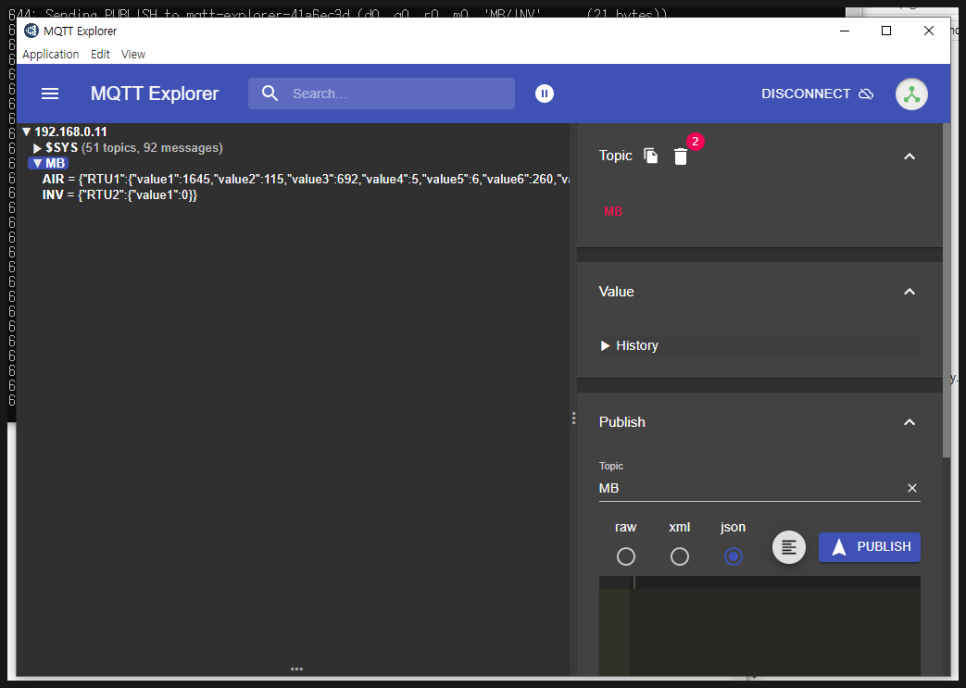
Task: Collapse the 192.168.0.11 tree node
Action: 26,132
